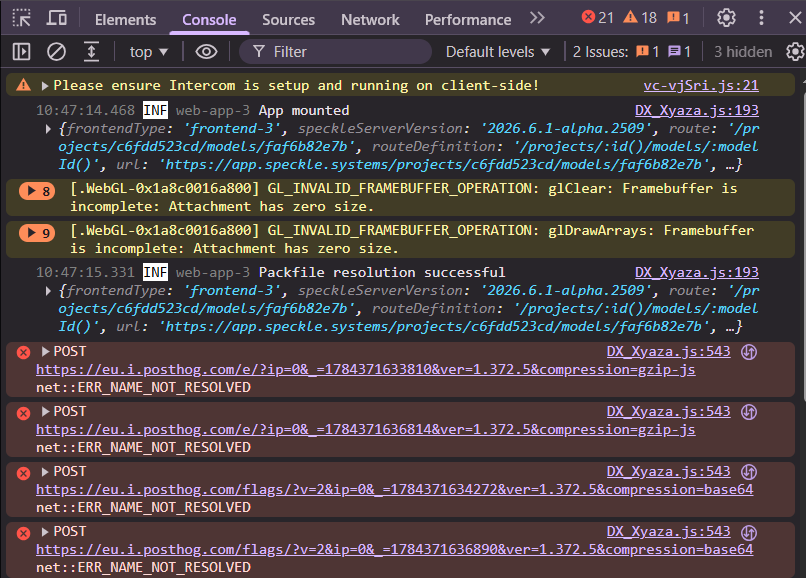Click the 18 warnings counter

tap(640, 18)
